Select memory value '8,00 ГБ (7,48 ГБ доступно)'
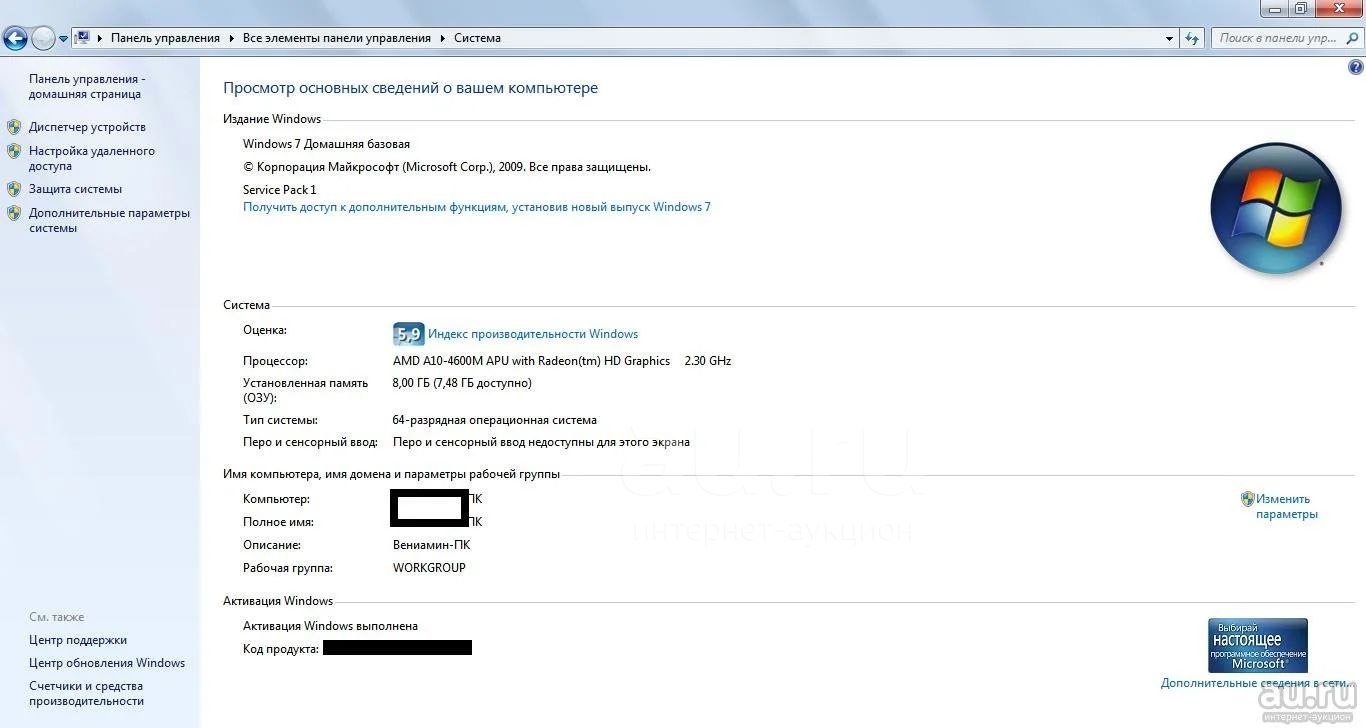1366x728 pixels. (462, 383)
